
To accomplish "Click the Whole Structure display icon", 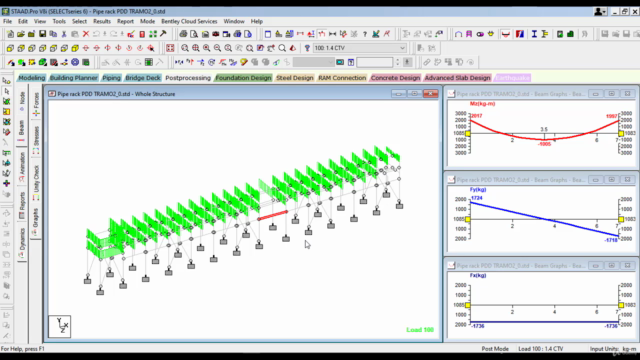I will (x=170, y=48).
